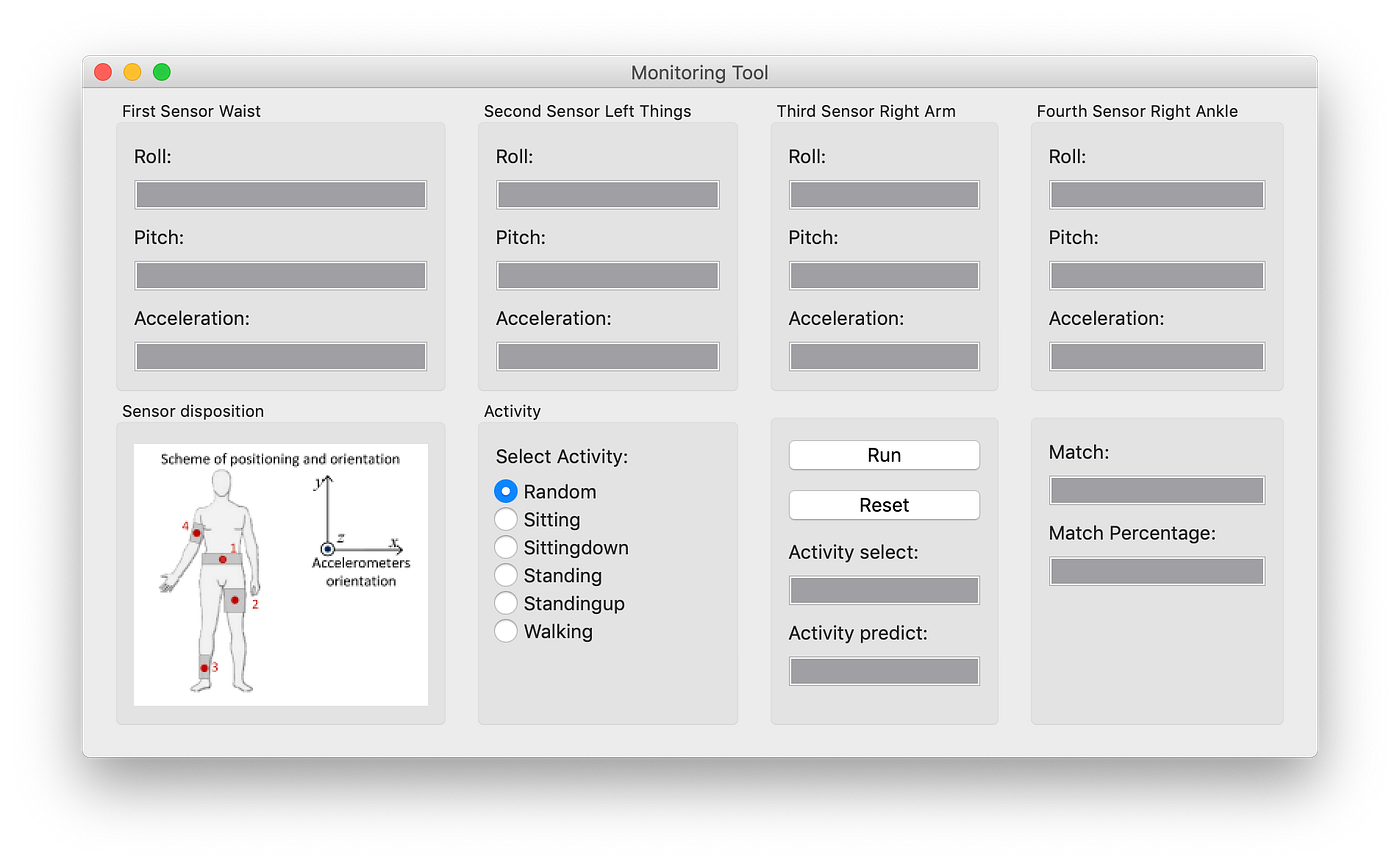Click the Pitch field under Third Sensor Right Arm
1400x866 pixels.
884,275
